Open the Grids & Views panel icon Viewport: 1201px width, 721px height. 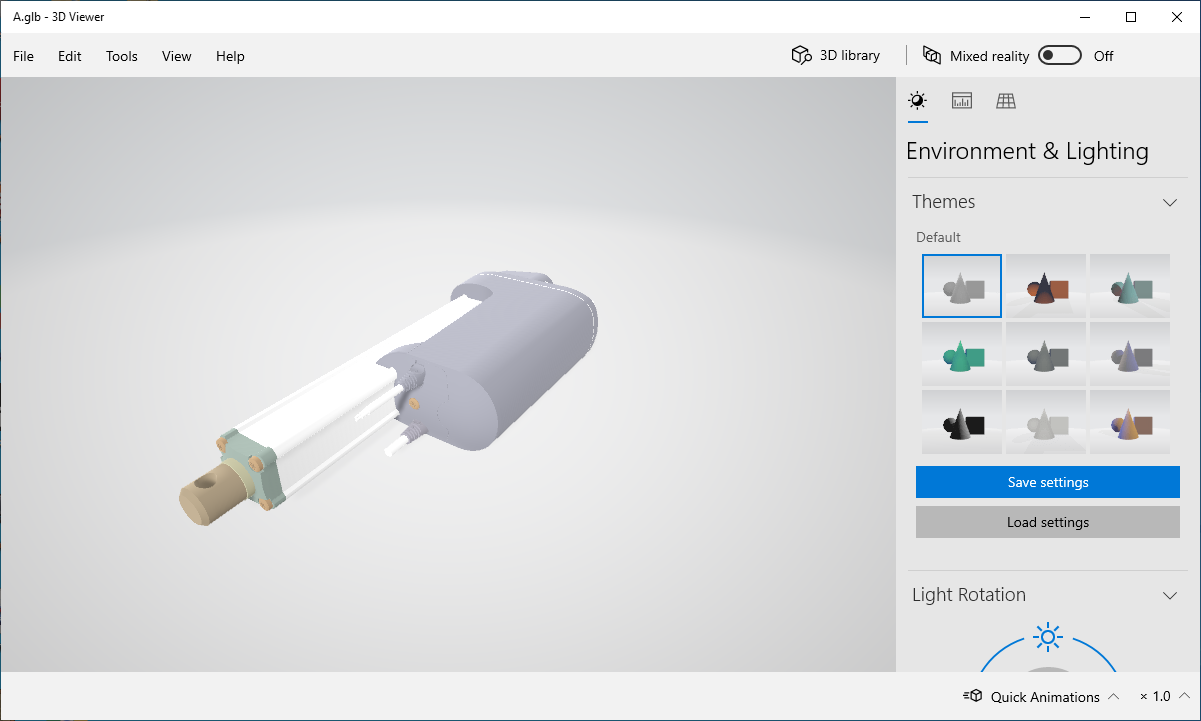click(x=1005, y=100)
